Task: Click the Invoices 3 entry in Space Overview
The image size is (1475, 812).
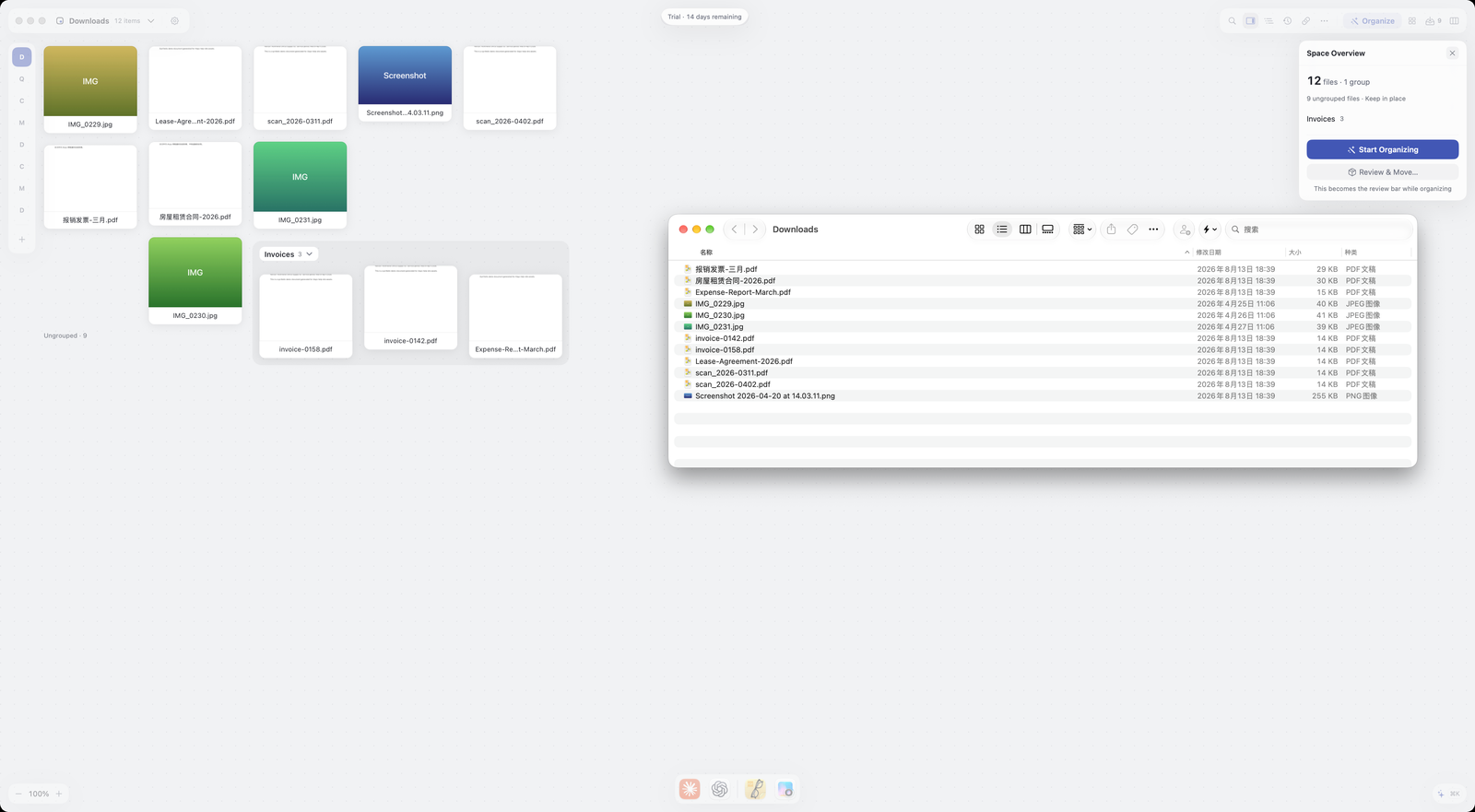Action: click(1325, 119)
